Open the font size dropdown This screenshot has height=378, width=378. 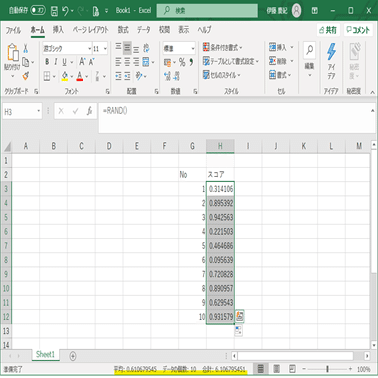(105, 49)
